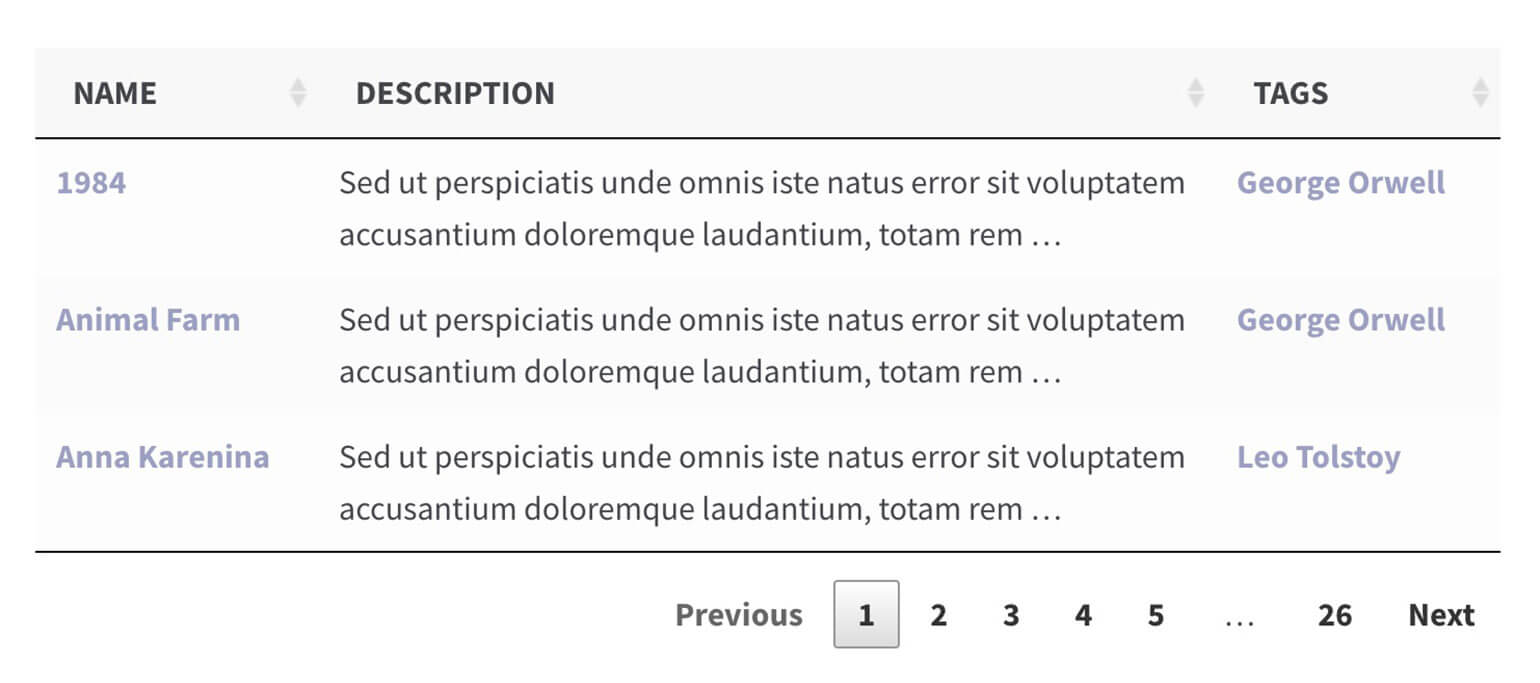The image size is (1540, 683).
Task: Select the Leo Tolstoy tag
Action: (1318, 457)
